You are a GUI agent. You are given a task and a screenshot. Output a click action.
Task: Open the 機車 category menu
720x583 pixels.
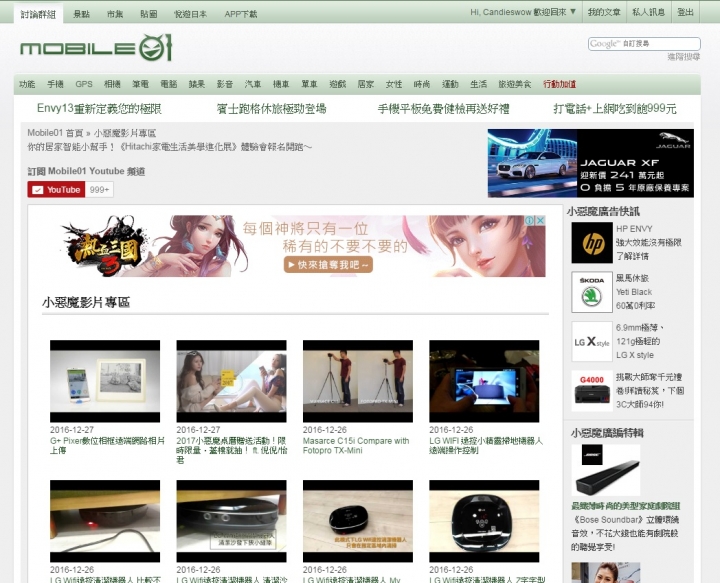coord(281,84)
